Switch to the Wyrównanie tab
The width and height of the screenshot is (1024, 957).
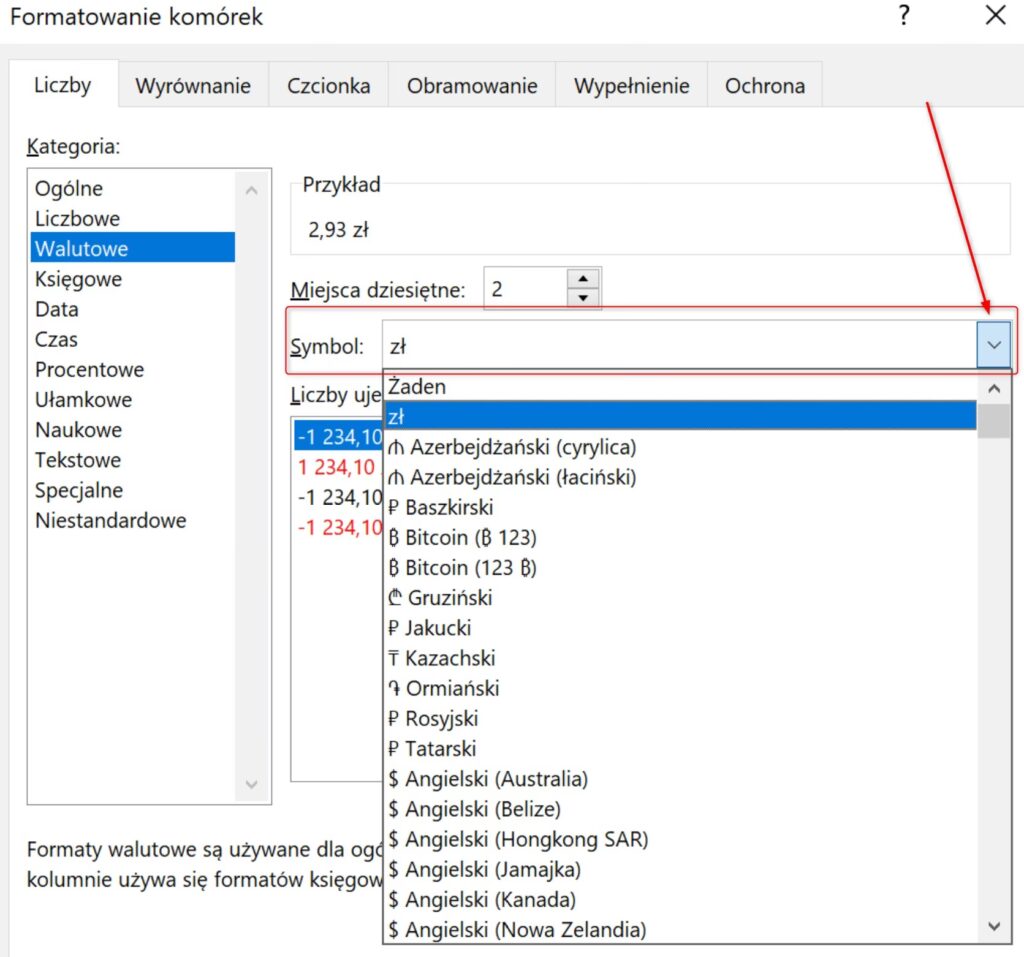tap(192, 86)
